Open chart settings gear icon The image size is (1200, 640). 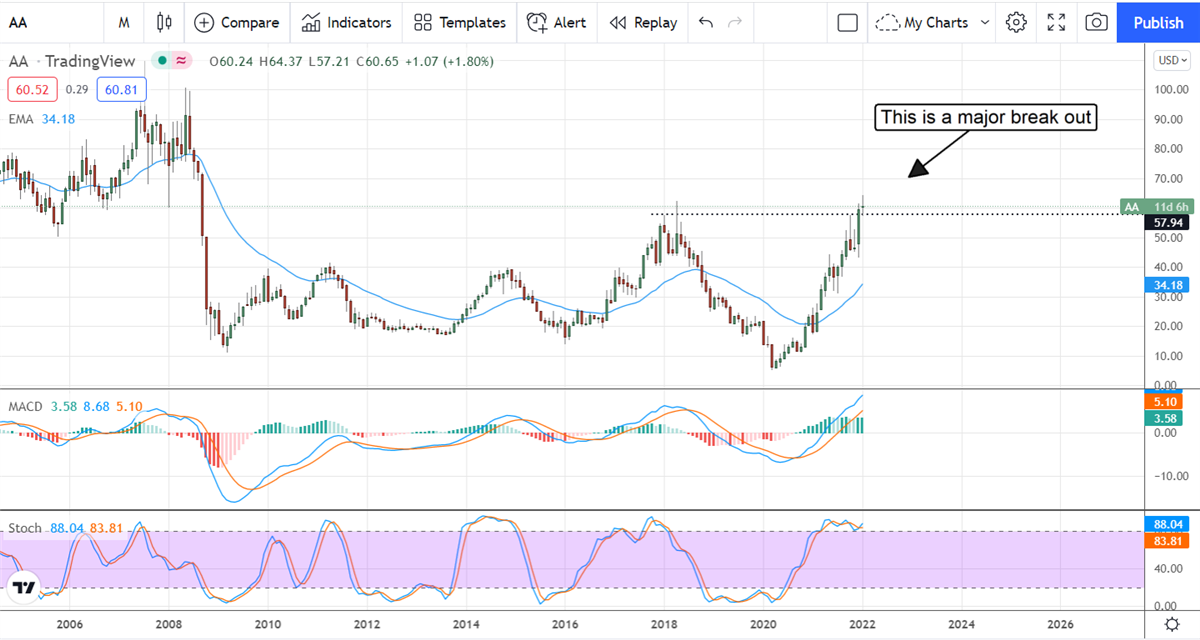click(1016, 22)
